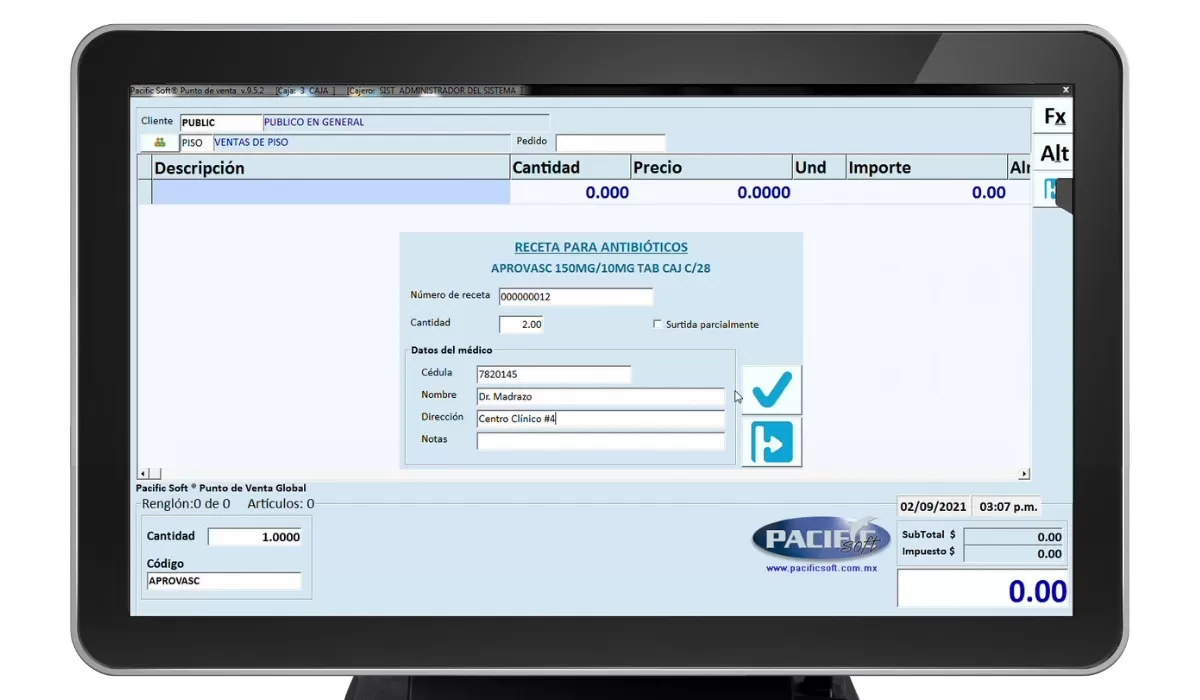Click the Descripción column header

pyautogui.click(x=200, y=167)
